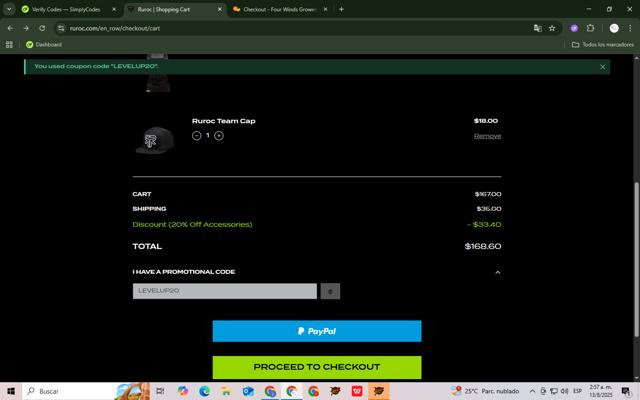Open the Ruroc Team Cap product thumbnail

click(155, 140)
